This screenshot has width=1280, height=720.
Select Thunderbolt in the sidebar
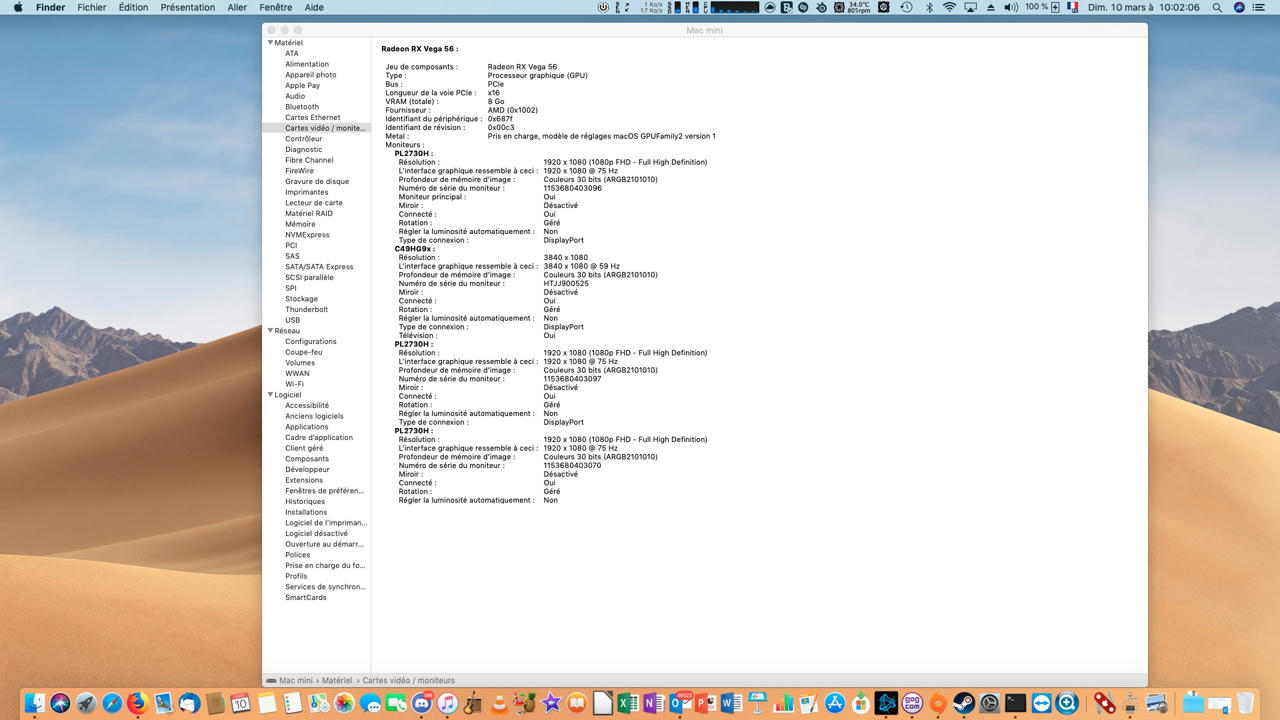[306, 309]
